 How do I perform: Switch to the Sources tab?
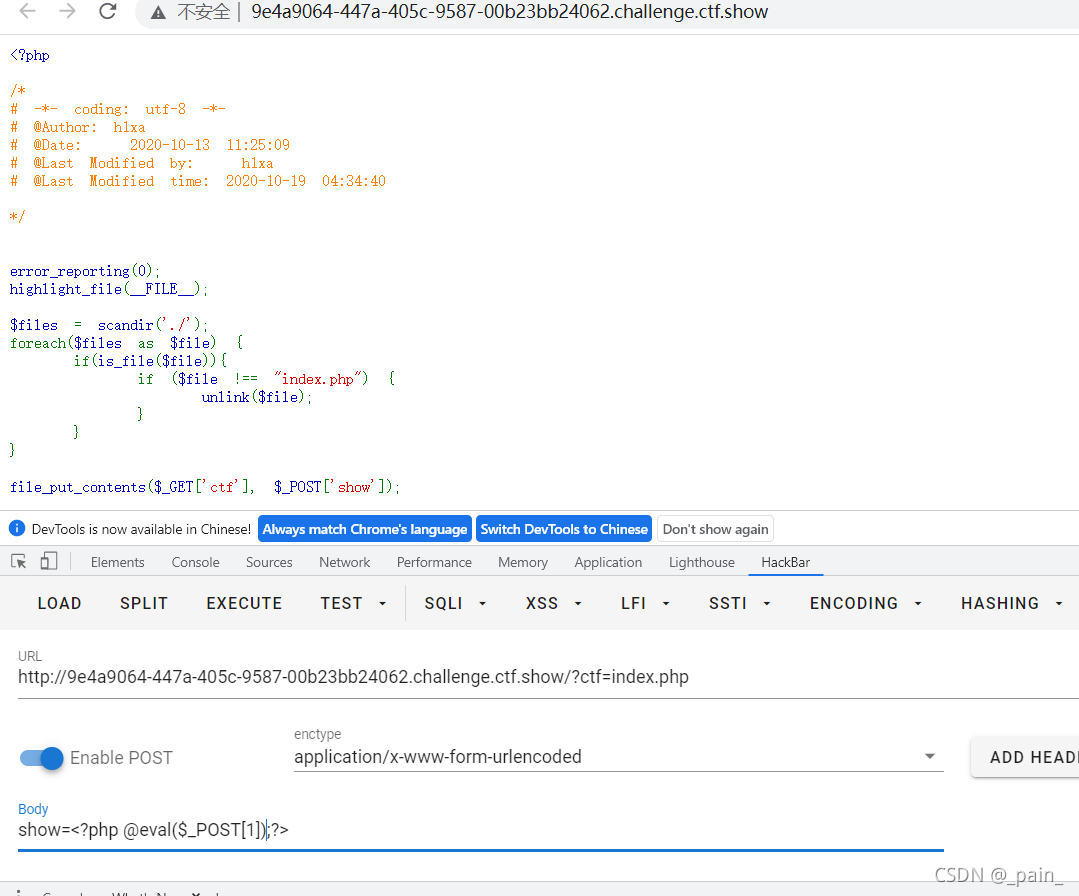(269, 562)
